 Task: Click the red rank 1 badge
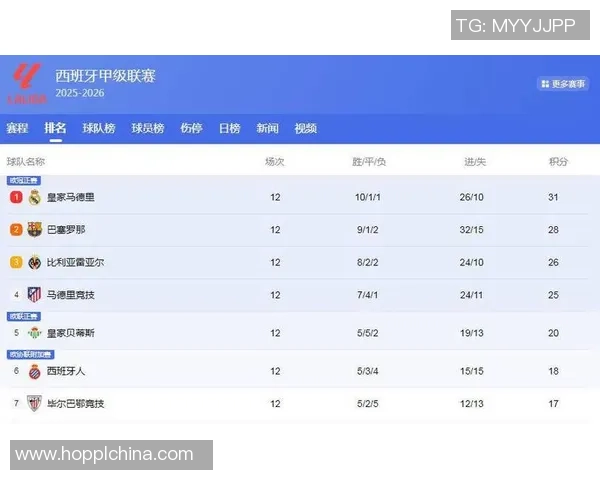(x=16, y=198)
